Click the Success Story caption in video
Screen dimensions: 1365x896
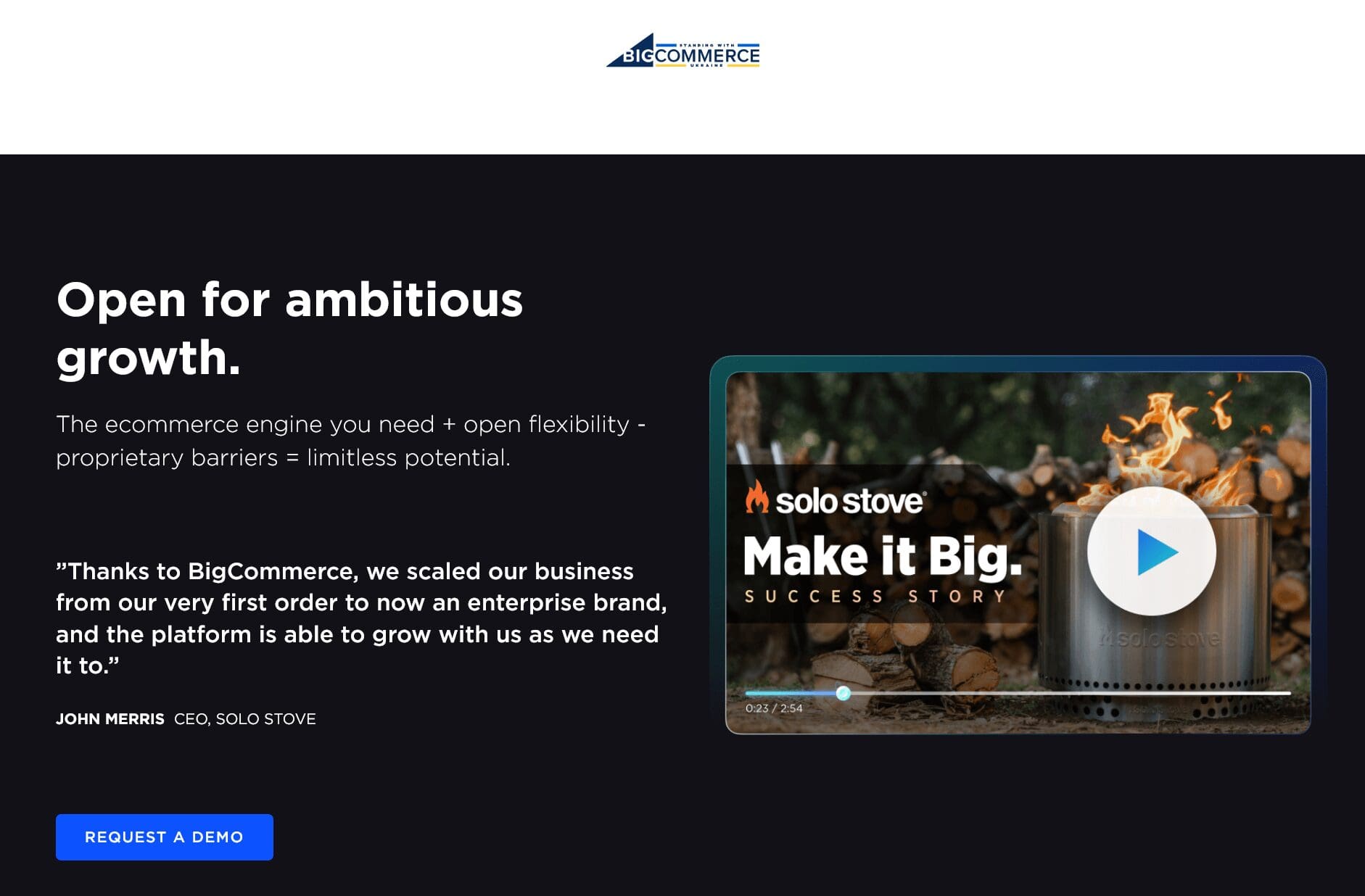(x=875, y=597)
